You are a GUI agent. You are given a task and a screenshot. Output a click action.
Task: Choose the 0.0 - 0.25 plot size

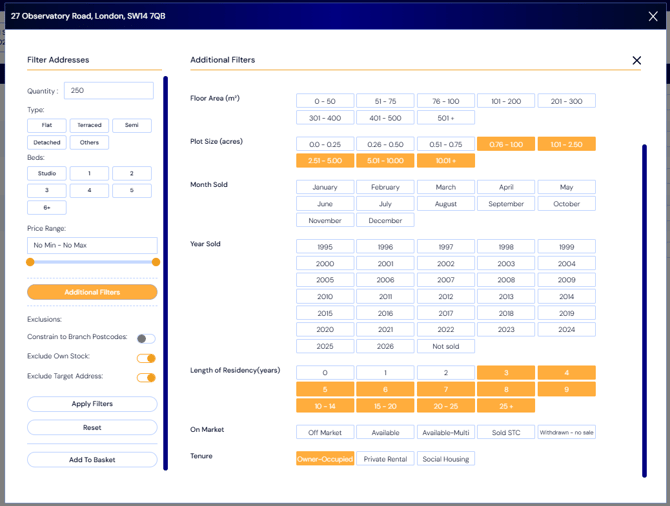tap(325, 144)
